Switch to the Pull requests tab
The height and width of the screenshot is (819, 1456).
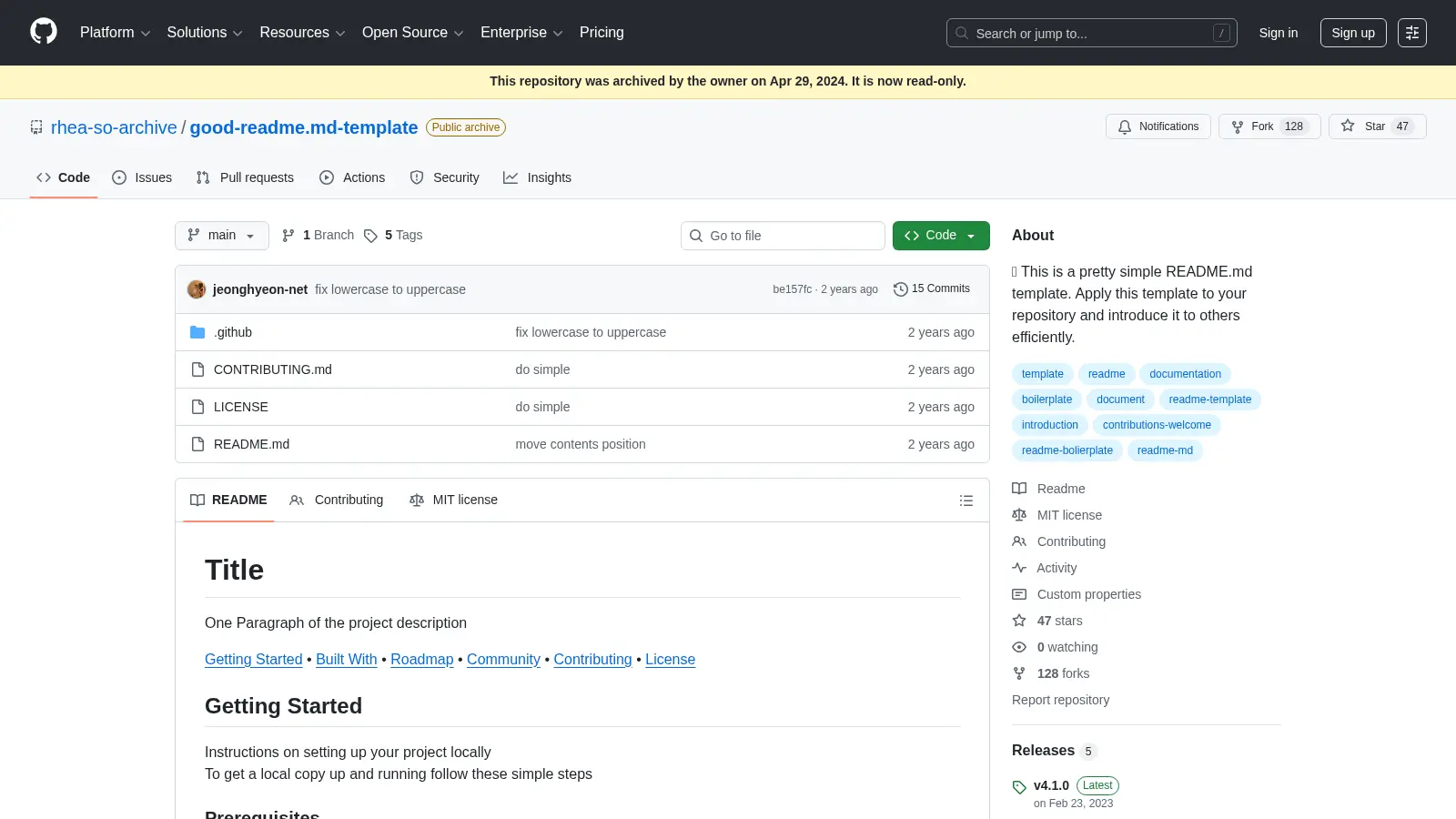click(x=245, y=177)
